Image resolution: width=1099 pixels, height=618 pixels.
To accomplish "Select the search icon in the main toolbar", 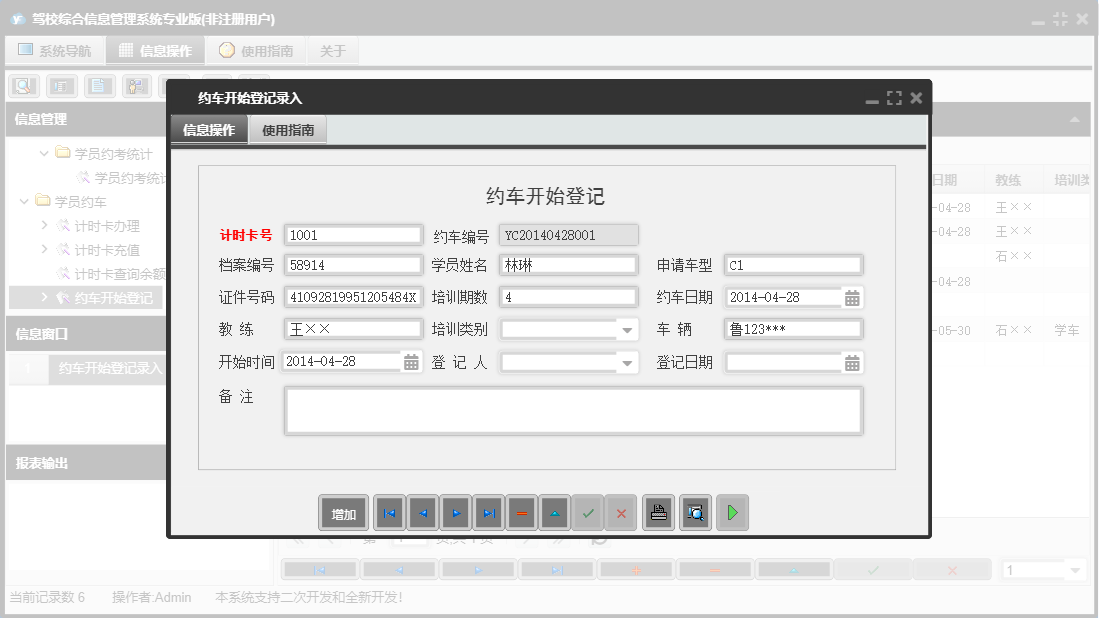I will click(x=22, y=86).
